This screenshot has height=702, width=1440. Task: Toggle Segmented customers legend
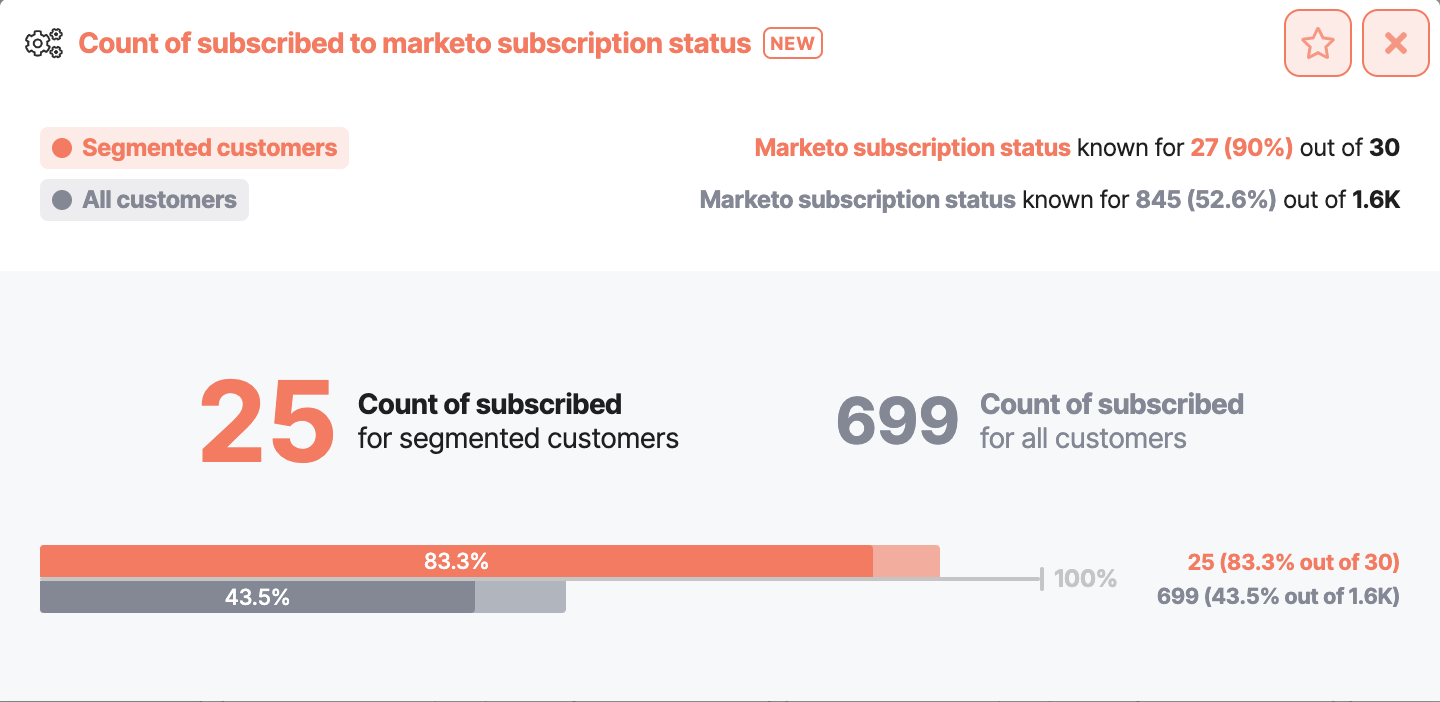point(194,148)
